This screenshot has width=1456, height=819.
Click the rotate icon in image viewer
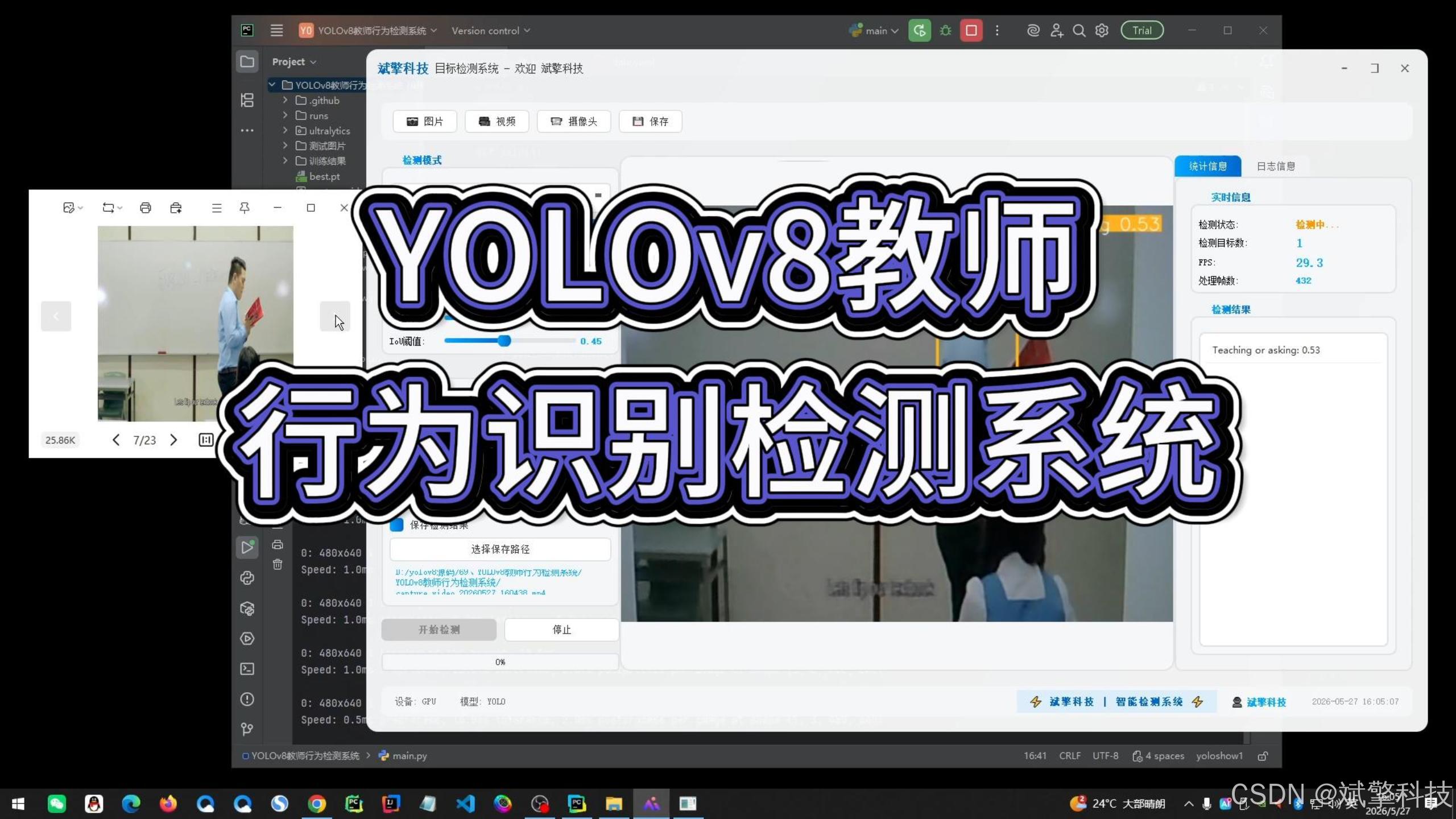(x=108, y=208)
